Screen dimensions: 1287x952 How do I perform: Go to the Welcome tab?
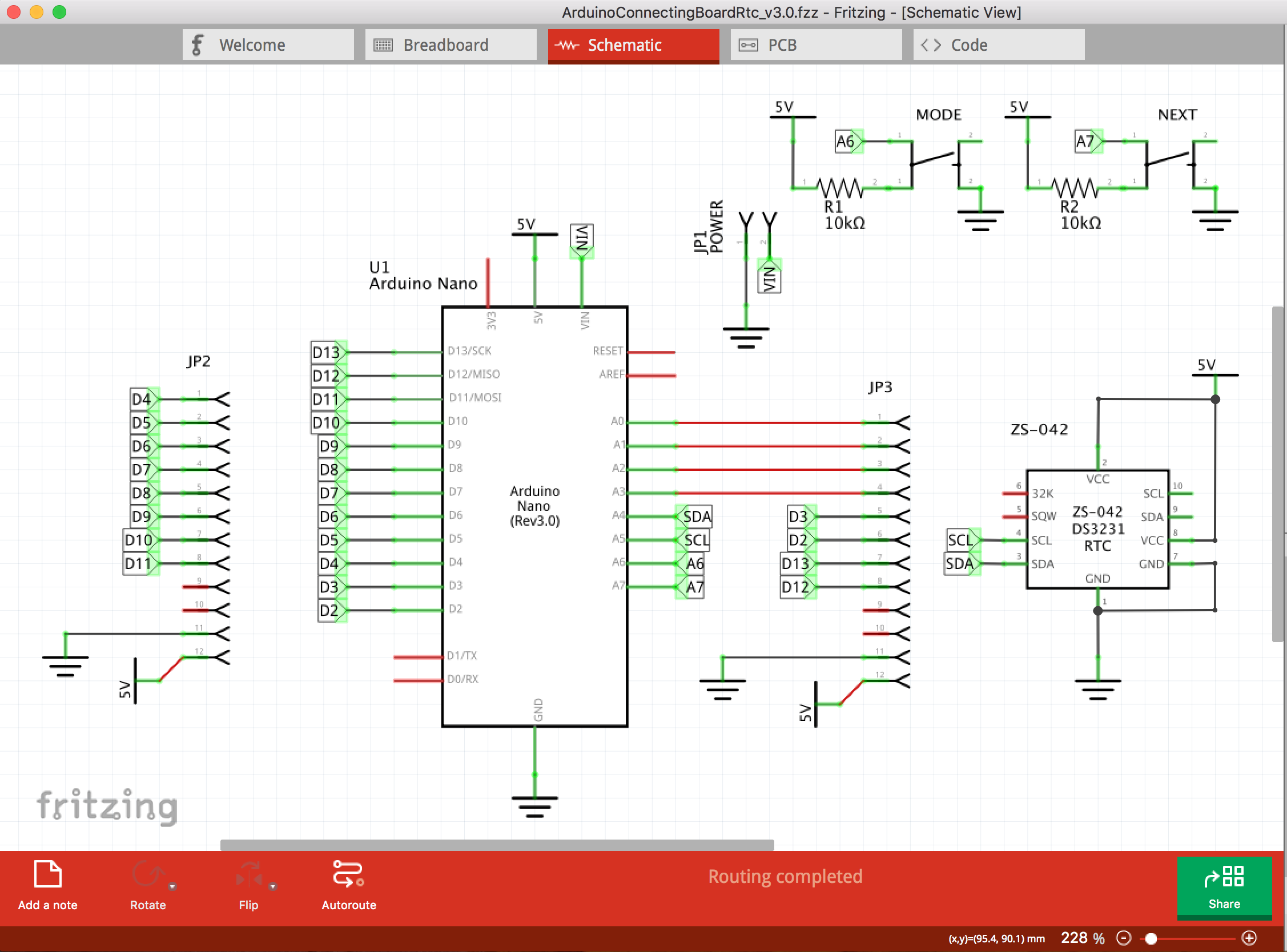pyautogui.click(x=268, y=45)
